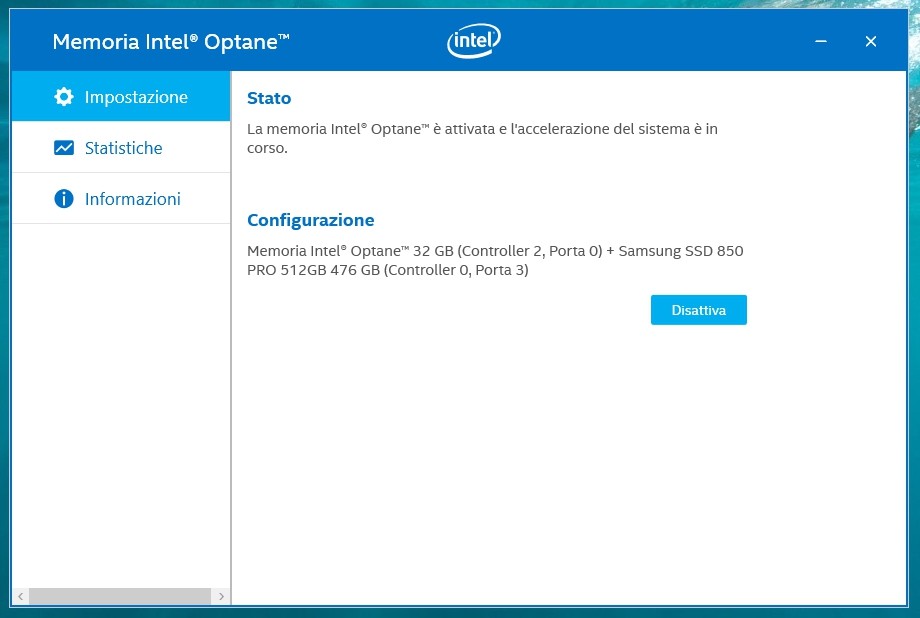The image size is (920, 618).
Task: Click the sidebar scrollbar left arrow
Action: pos(20,596)
